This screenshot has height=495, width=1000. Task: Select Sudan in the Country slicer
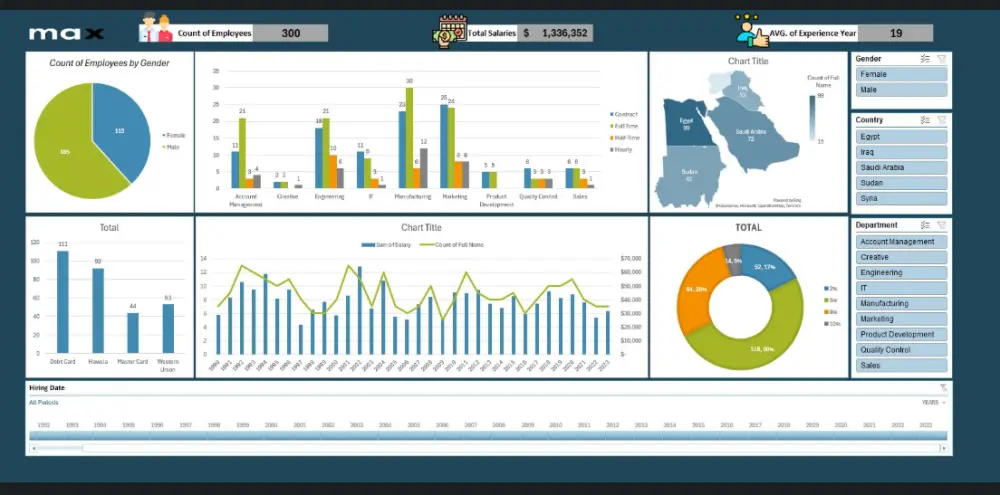point(901,182)
